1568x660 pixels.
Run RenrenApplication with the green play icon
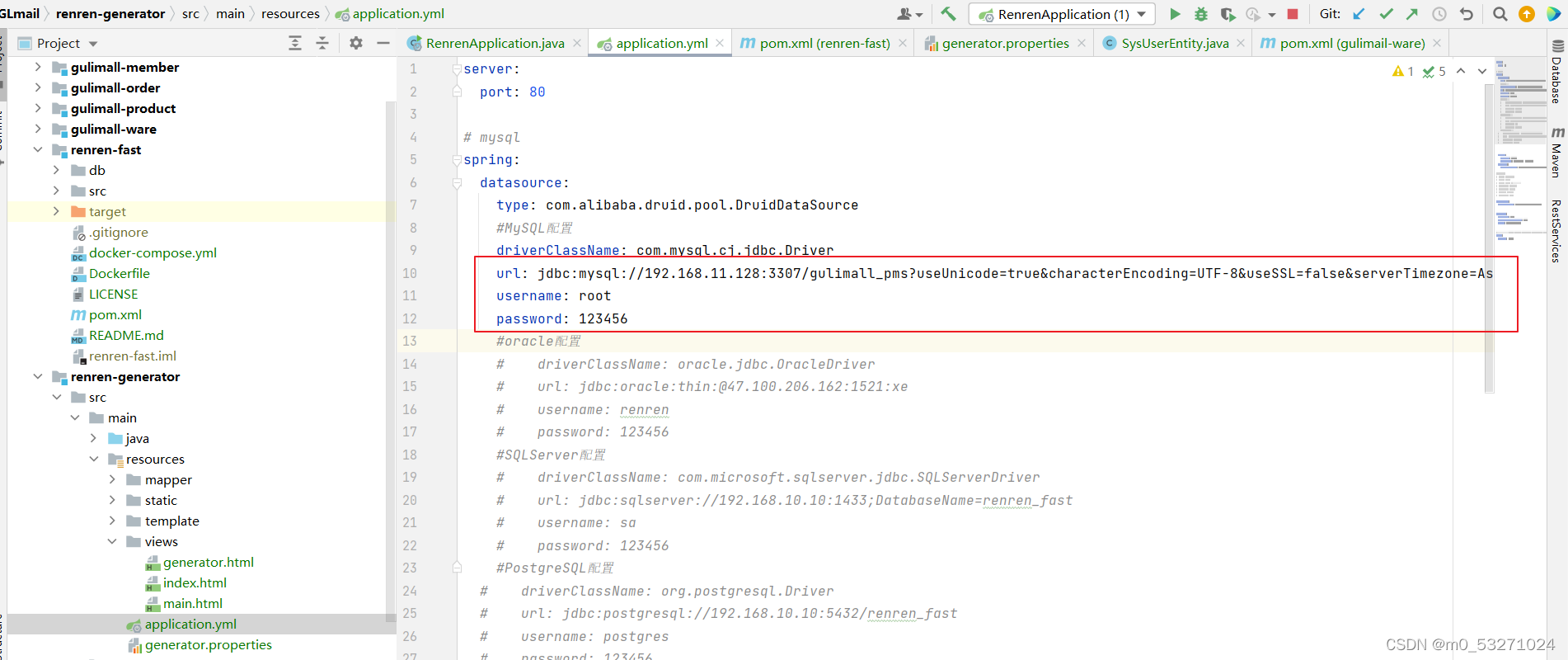[x=1175, y=14]
